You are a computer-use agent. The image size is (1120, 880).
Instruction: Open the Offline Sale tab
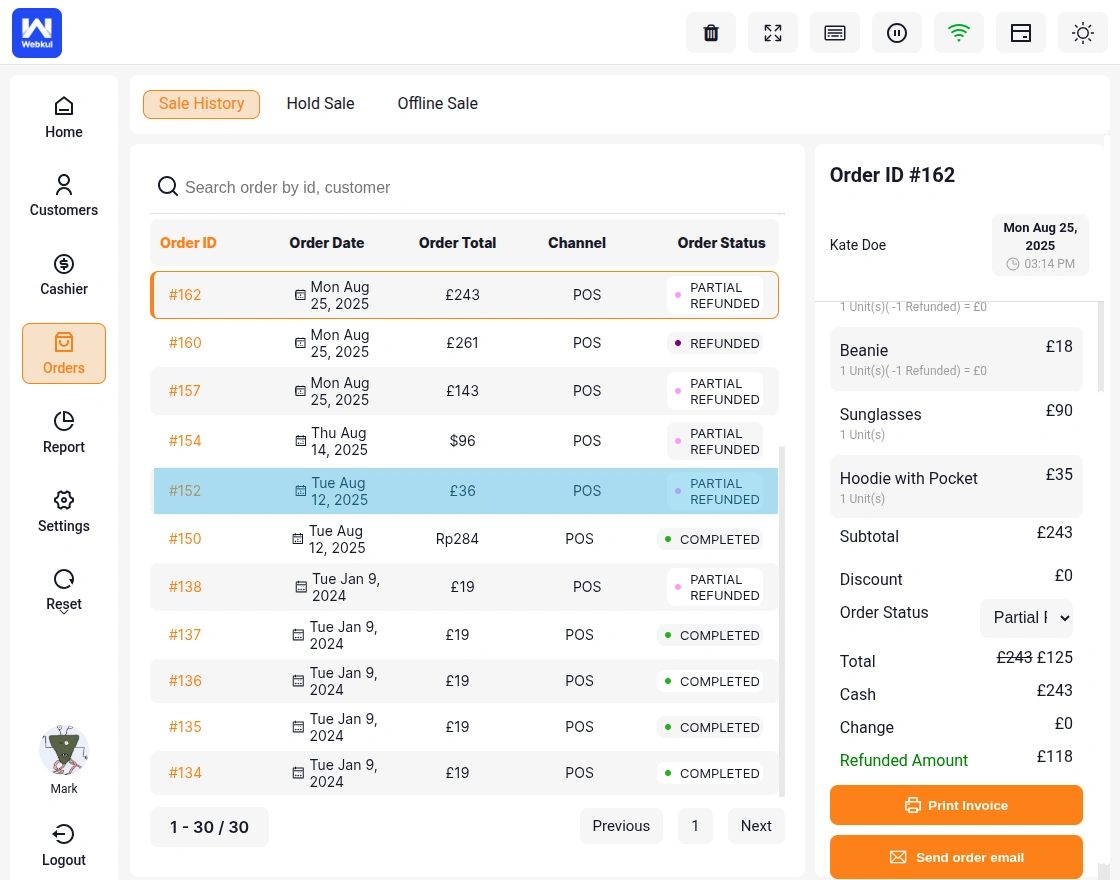tap(437, 103)
